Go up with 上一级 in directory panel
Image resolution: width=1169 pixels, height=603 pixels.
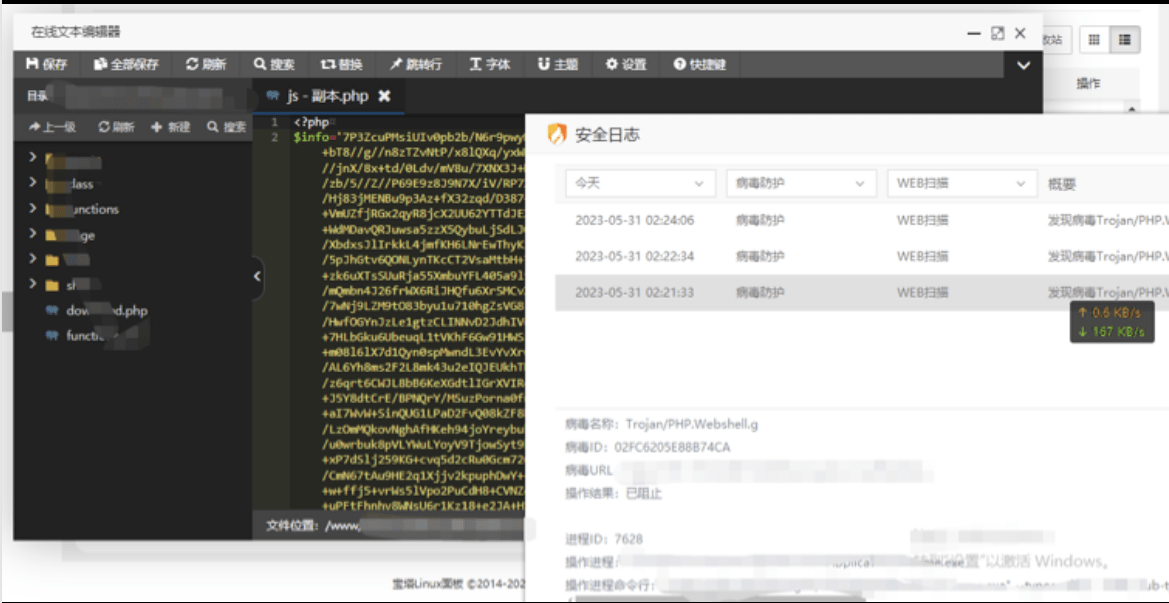tap(52, 127)
